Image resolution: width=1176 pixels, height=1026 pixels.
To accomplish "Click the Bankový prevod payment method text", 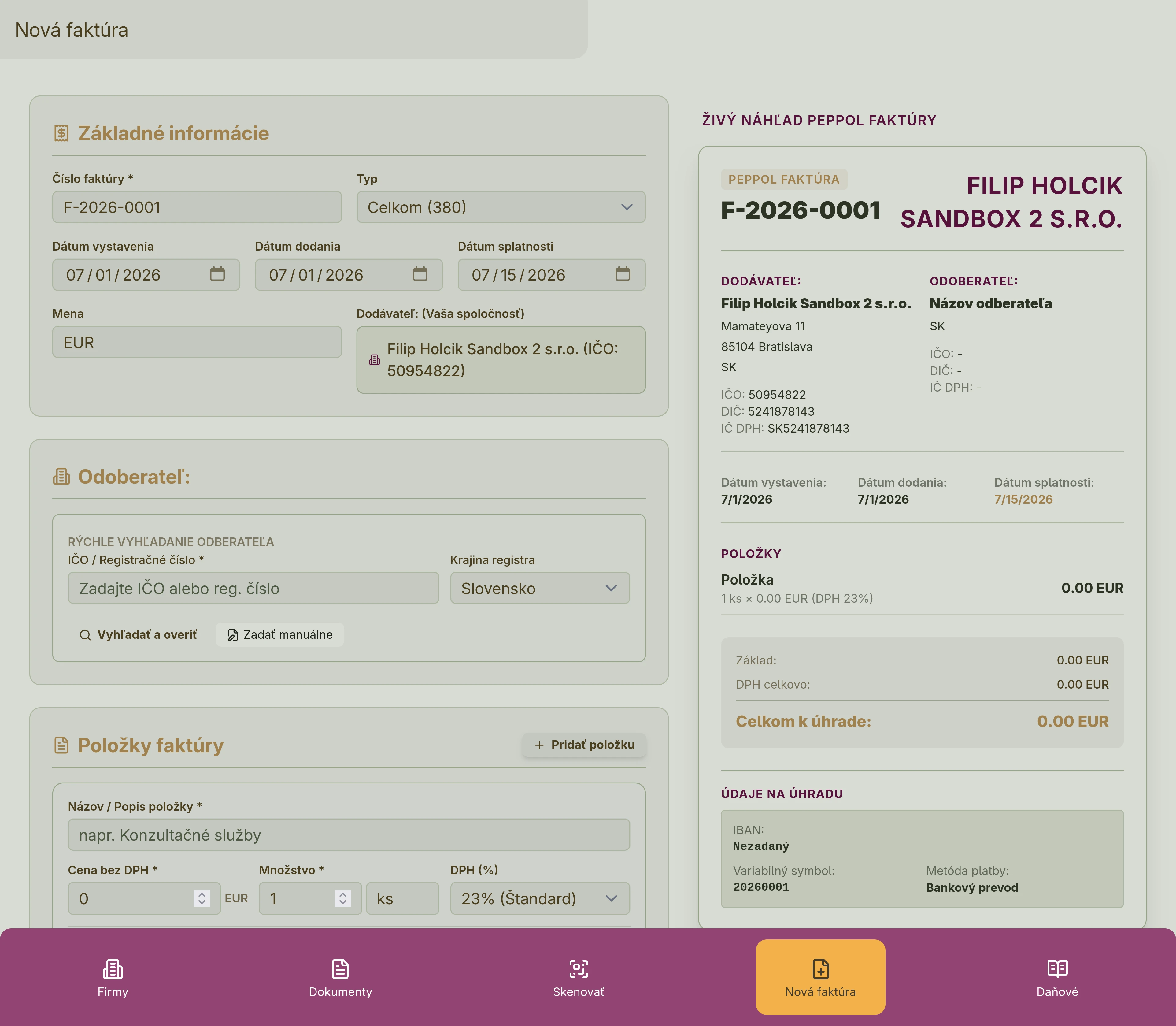I will pyautogui.click(x=972, y=887).
